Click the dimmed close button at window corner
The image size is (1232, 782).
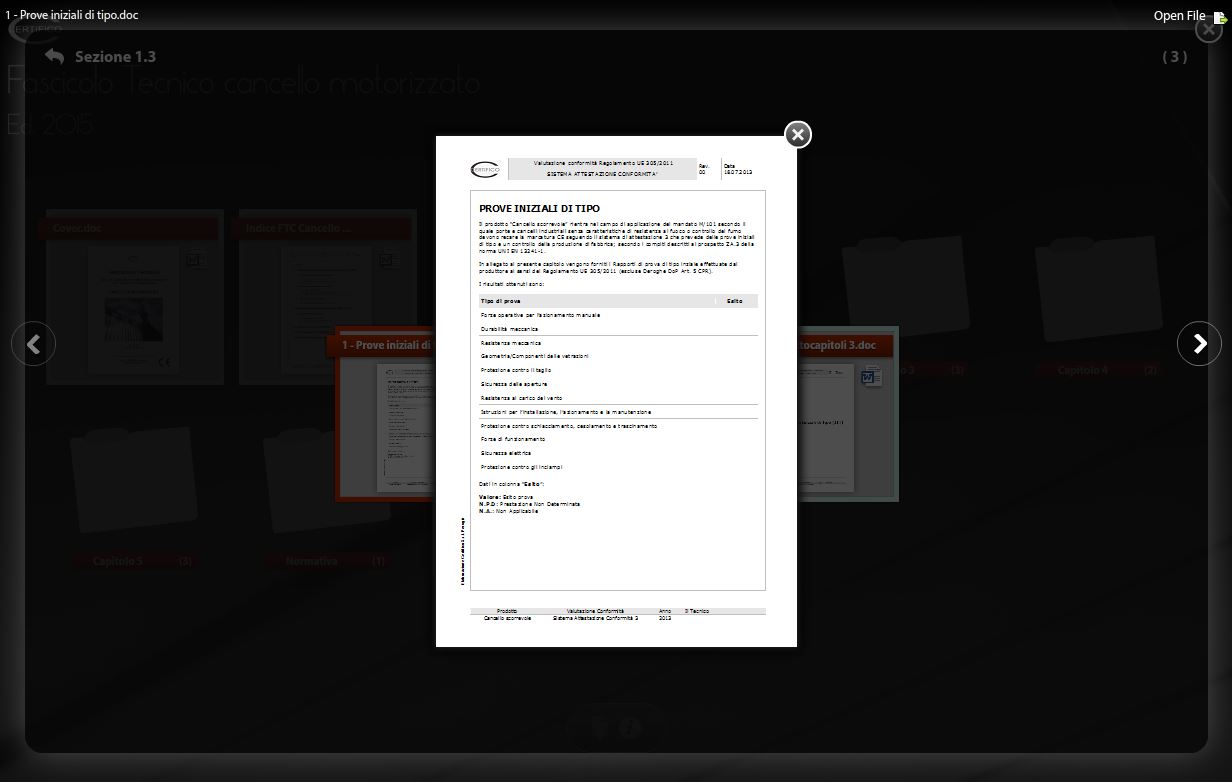tap(1207, 29)
